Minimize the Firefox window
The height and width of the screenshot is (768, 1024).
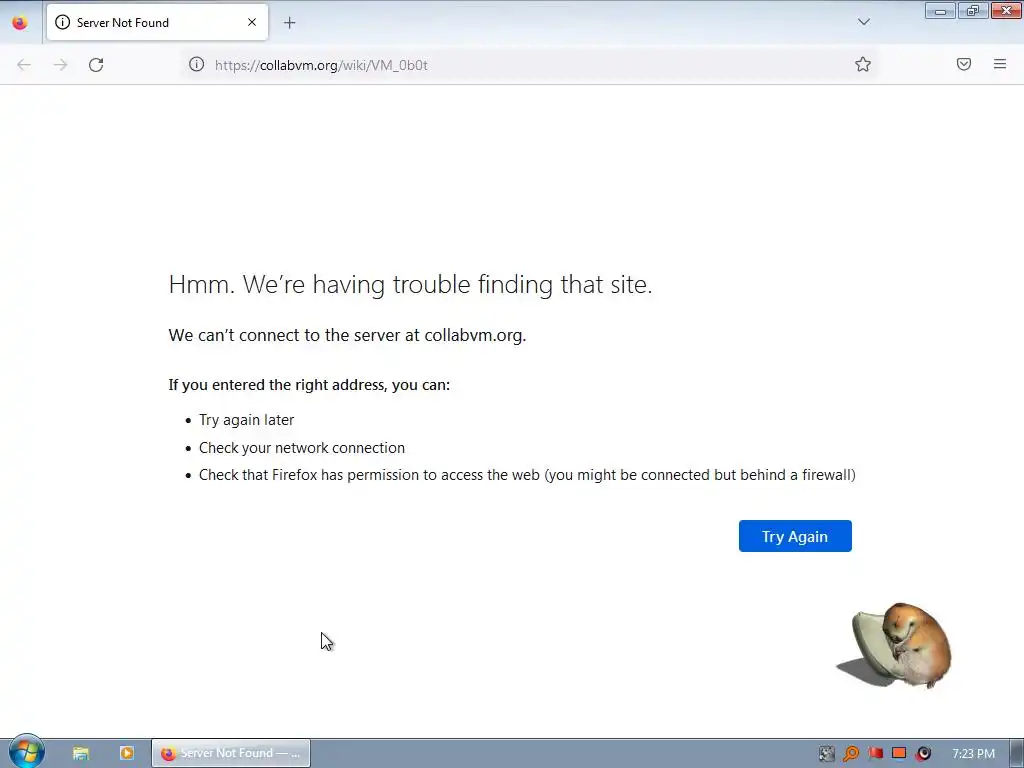(940, 11)
